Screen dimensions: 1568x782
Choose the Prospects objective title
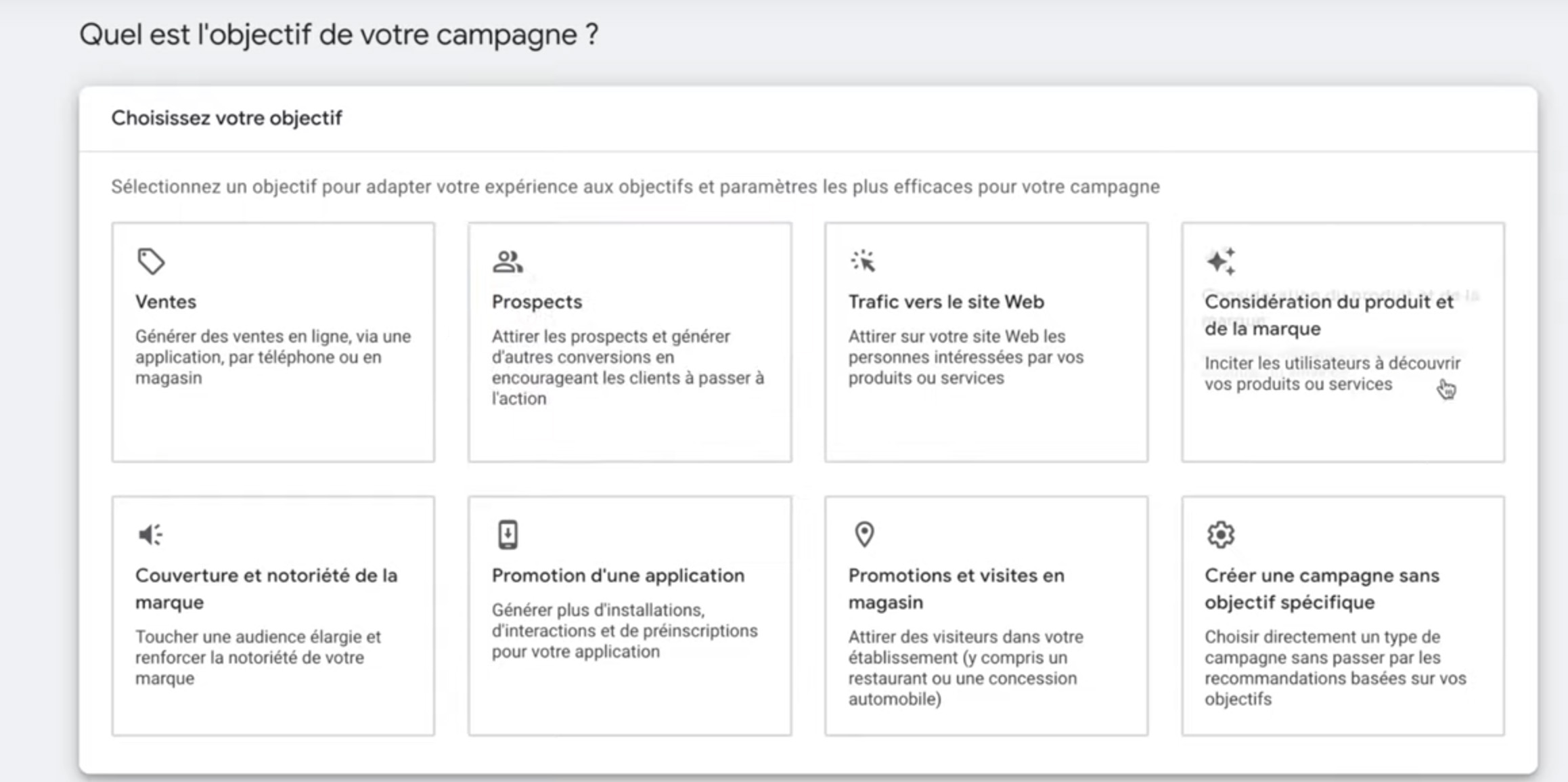pos(537,302)
